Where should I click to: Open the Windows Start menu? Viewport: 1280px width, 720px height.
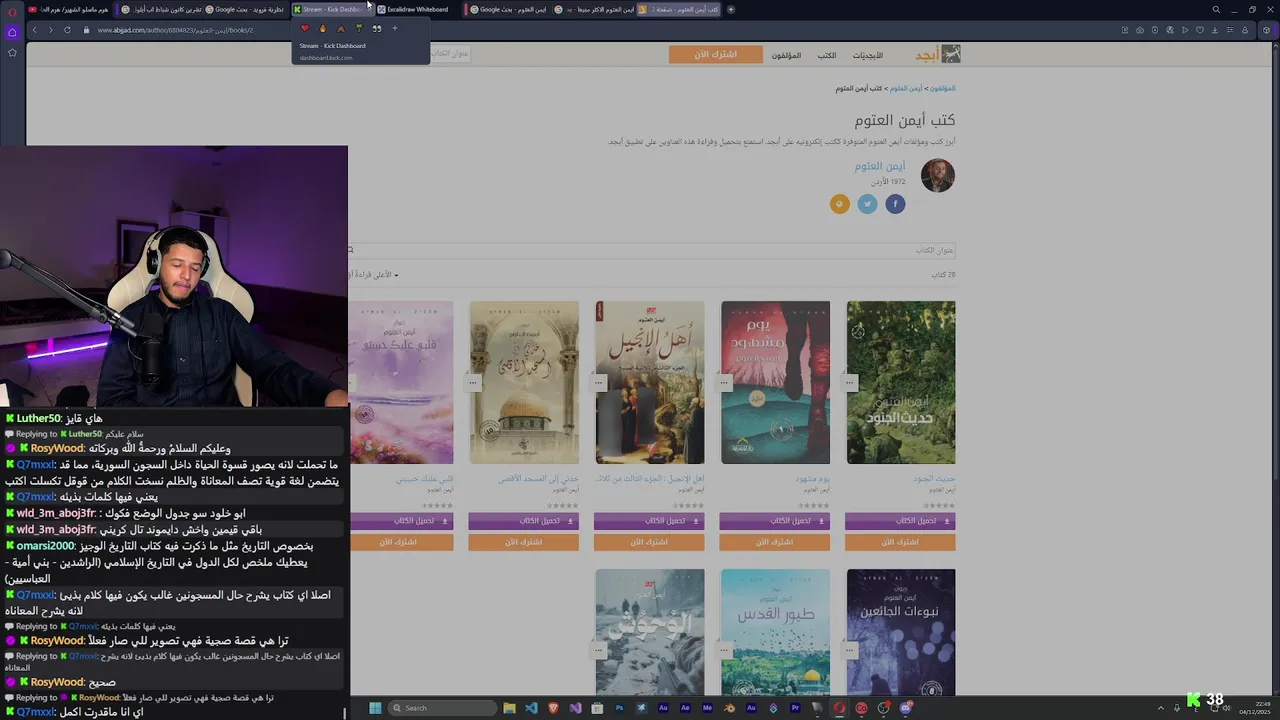click(375, 708)
